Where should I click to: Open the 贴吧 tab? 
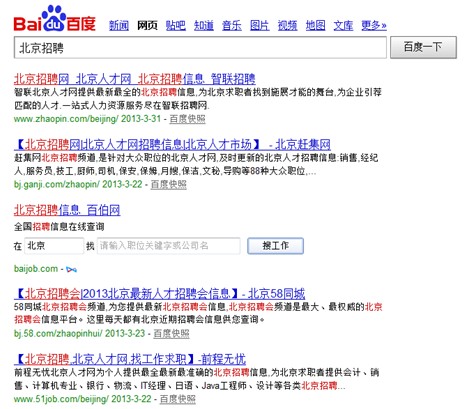click(176, 25)
